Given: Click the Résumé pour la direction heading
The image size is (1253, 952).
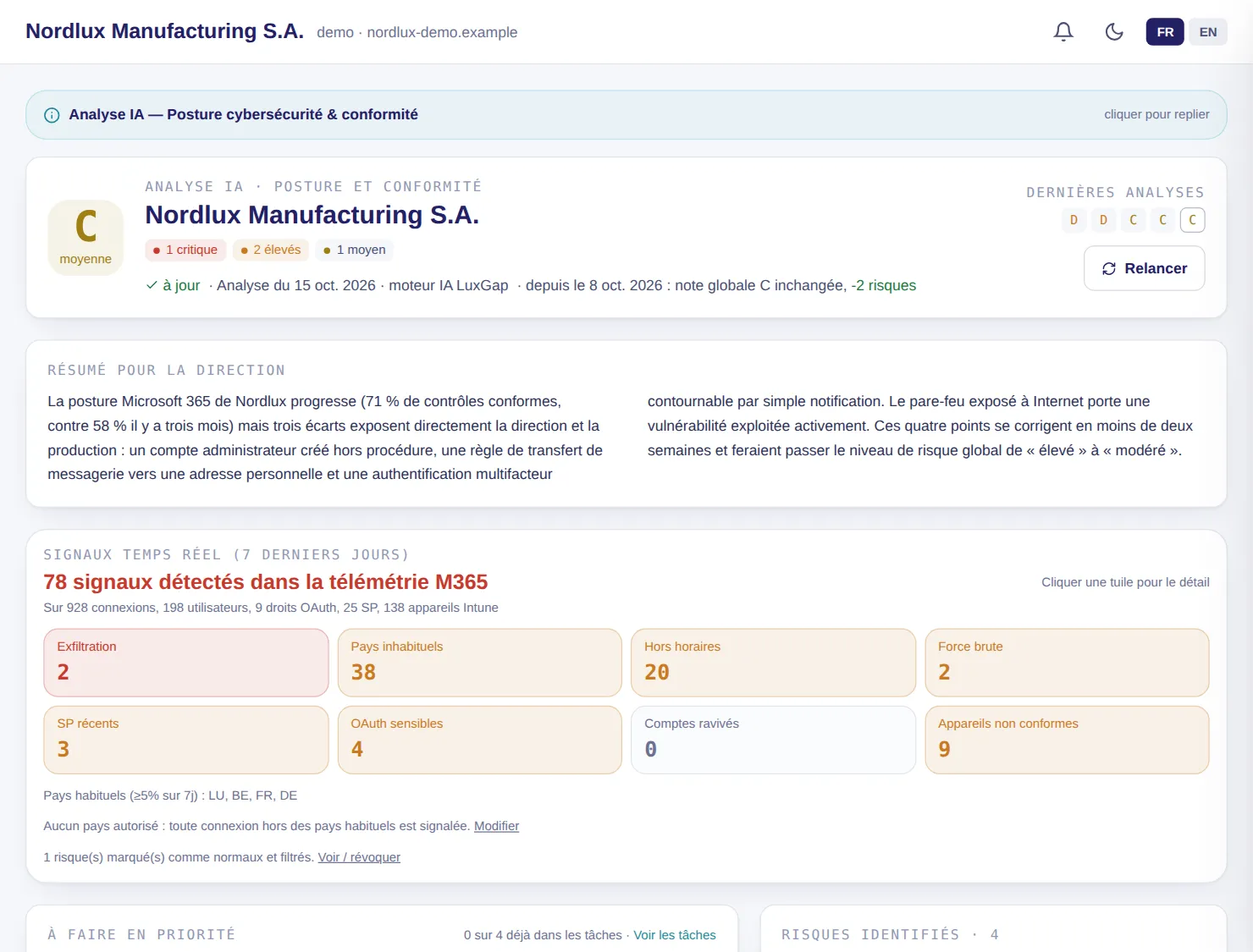Looking at the screenshot, I should pos(166,370).
